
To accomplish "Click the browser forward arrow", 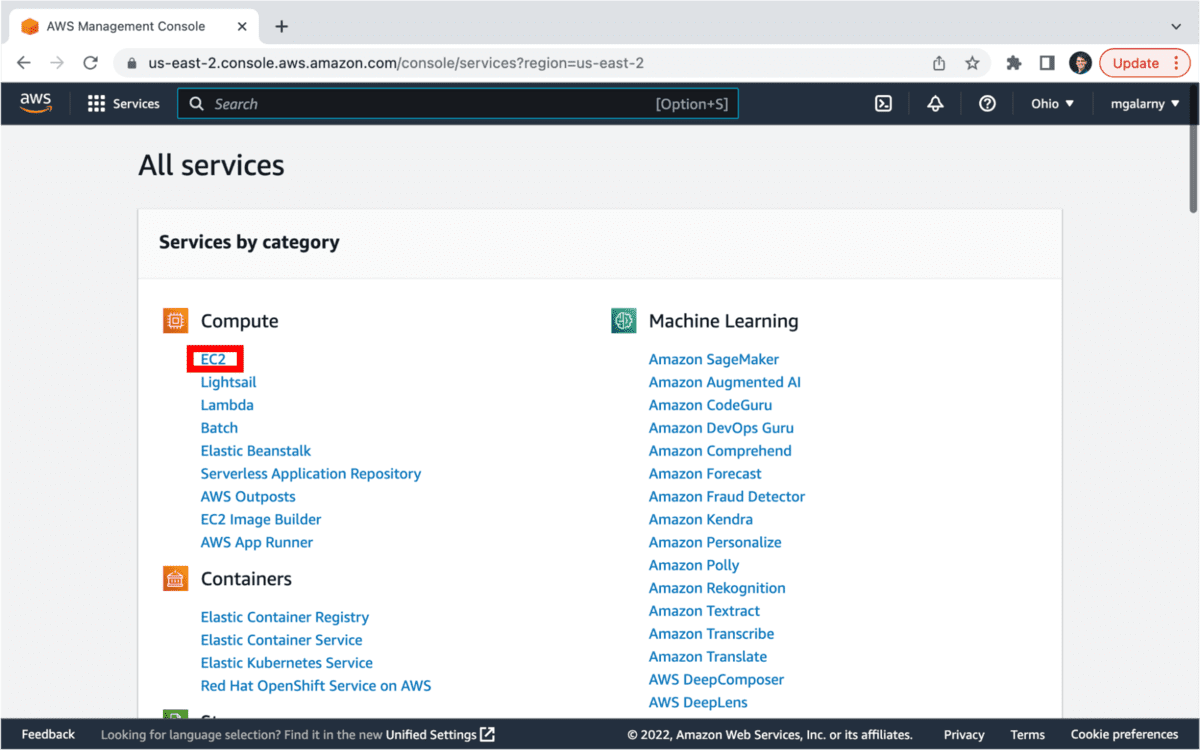I will pos(57,62).
